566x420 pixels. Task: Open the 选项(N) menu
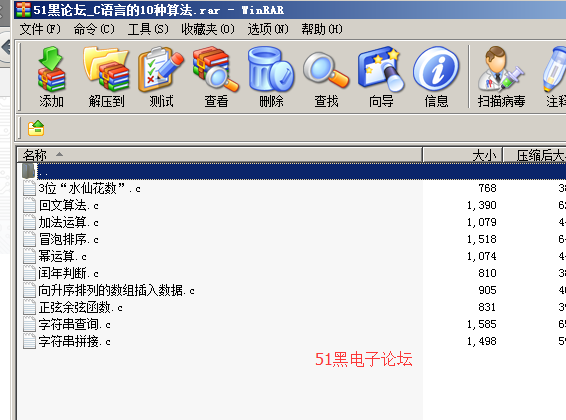tap(268, 29)
